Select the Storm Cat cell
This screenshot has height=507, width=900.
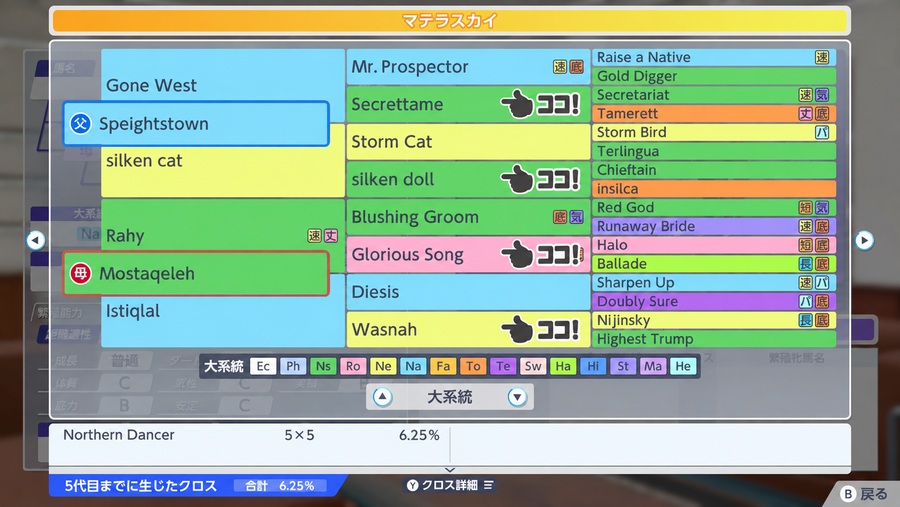click(468, 141)
